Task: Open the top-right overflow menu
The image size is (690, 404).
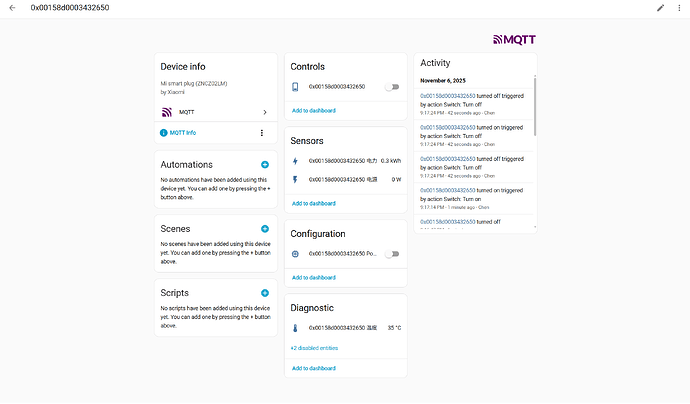Action: 679,8
